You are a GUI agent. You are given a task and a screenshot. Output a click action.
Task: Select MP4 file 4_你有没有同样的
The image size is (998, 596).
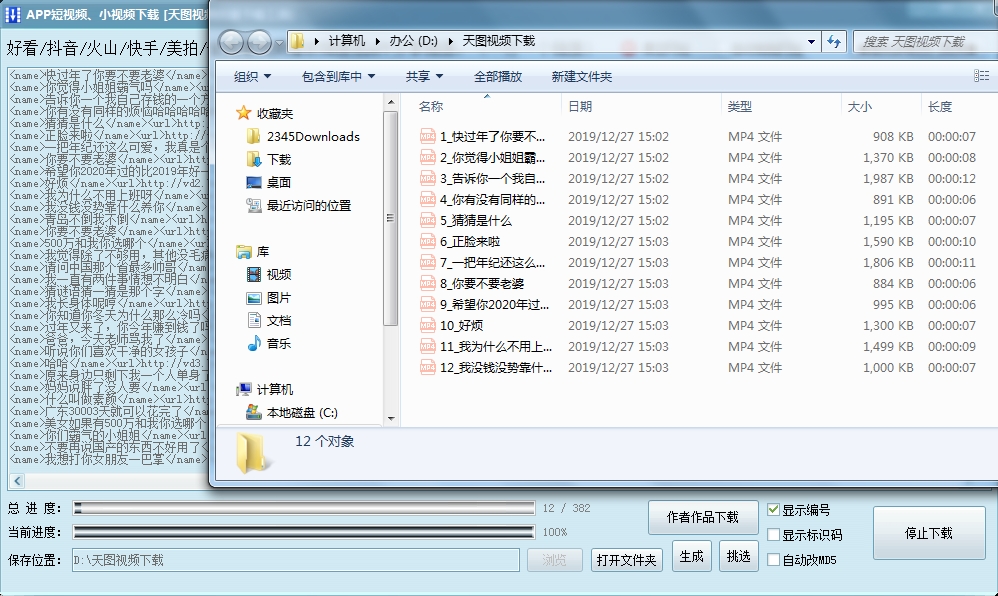click(482, 199)
